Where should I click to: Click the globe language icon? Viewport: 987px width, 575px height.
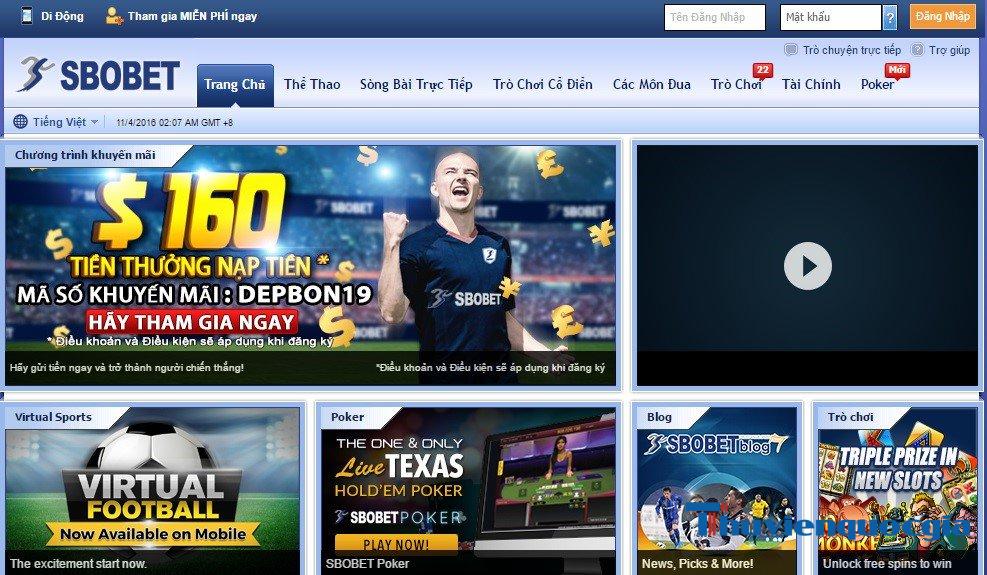tap(20, 122)
